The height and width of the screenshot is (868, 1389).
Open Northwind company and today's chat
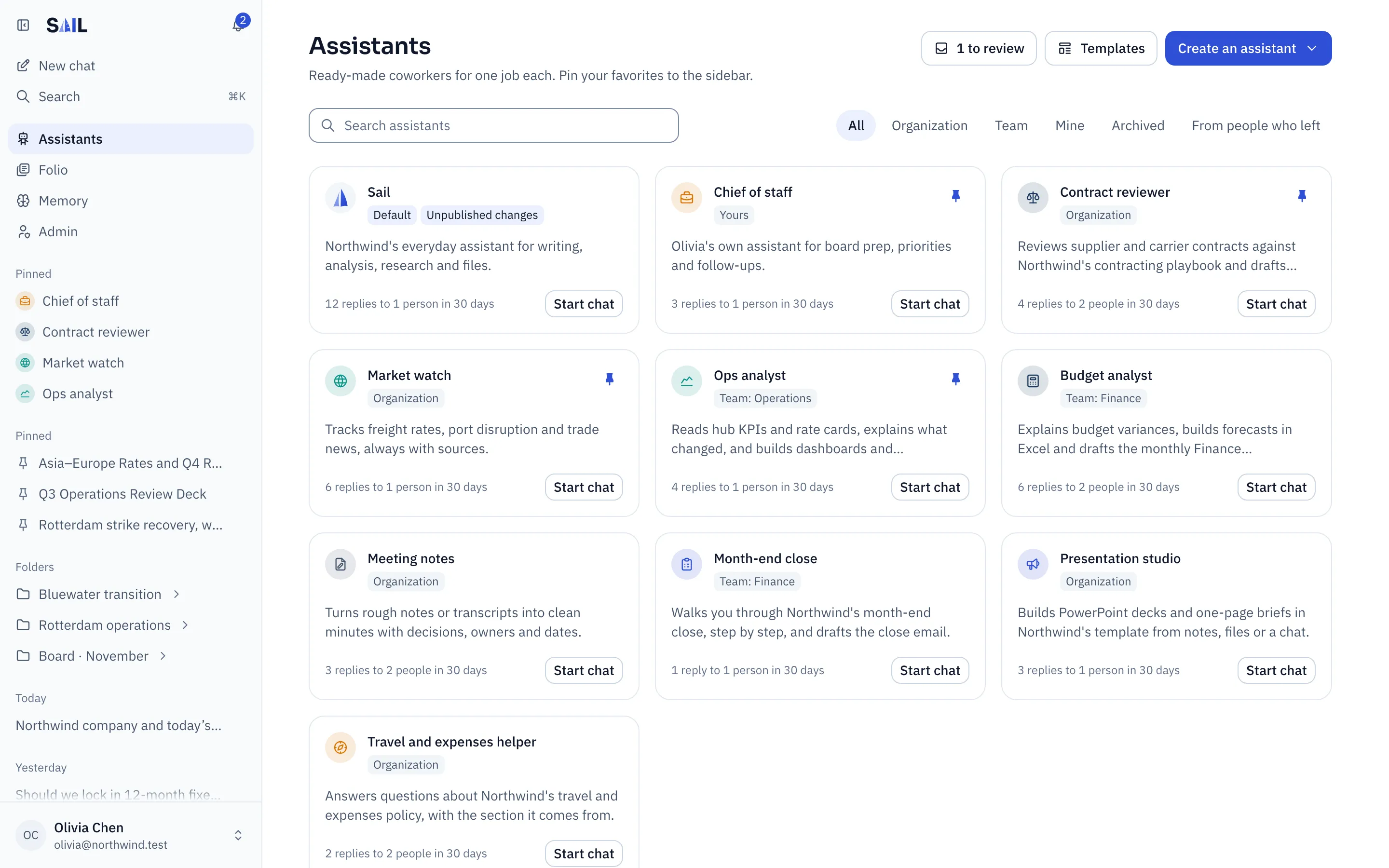tap(131, 726)
